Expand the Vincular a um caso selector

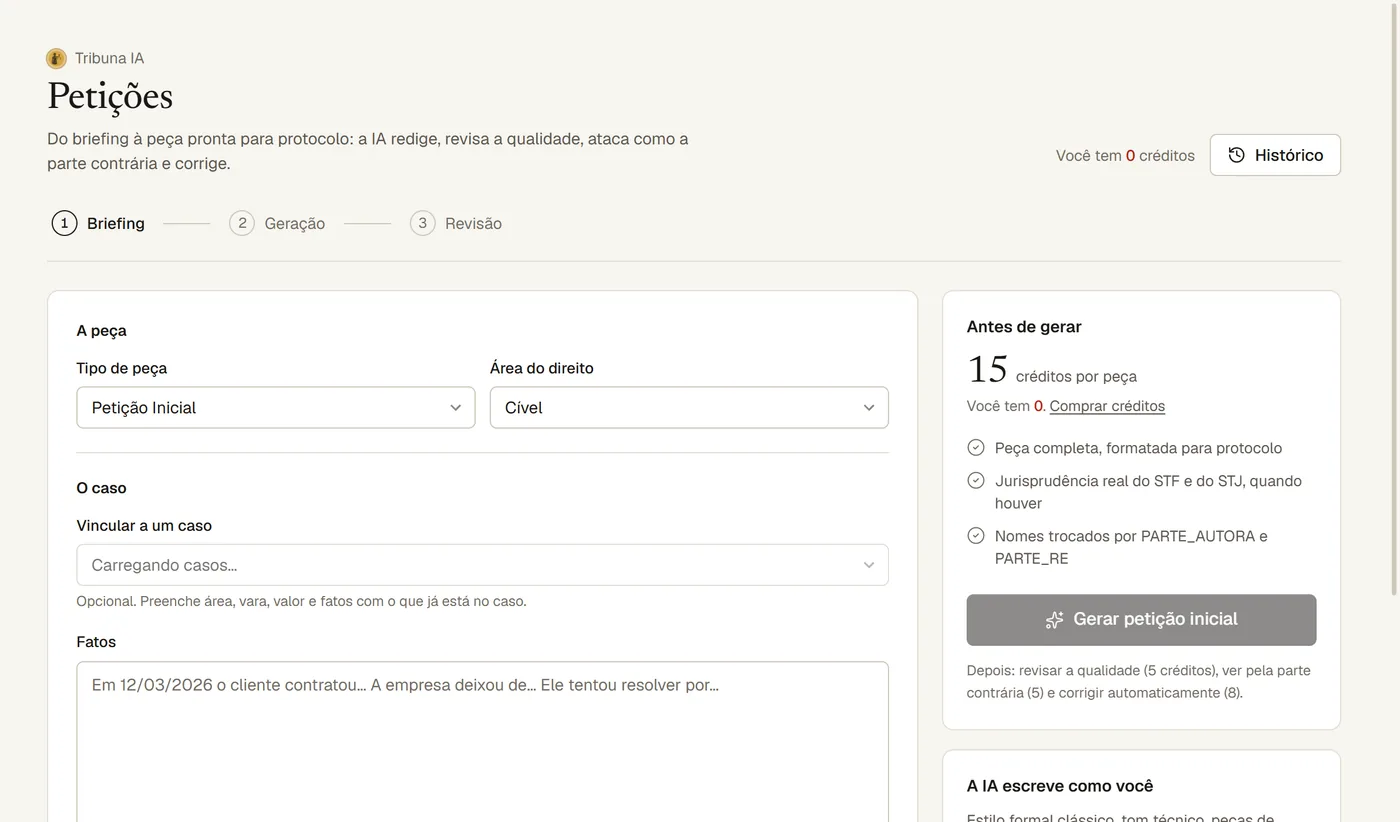(482, 565)
